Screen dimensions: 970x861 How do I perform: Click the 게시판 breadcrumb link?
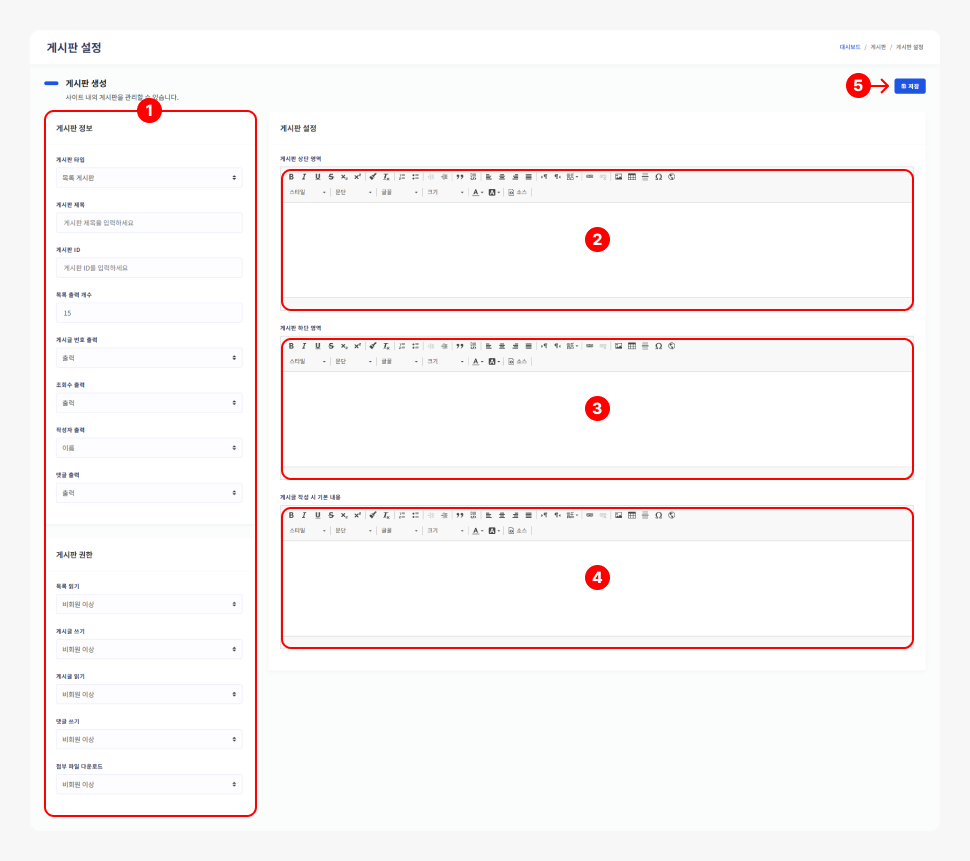click(878, 47)
